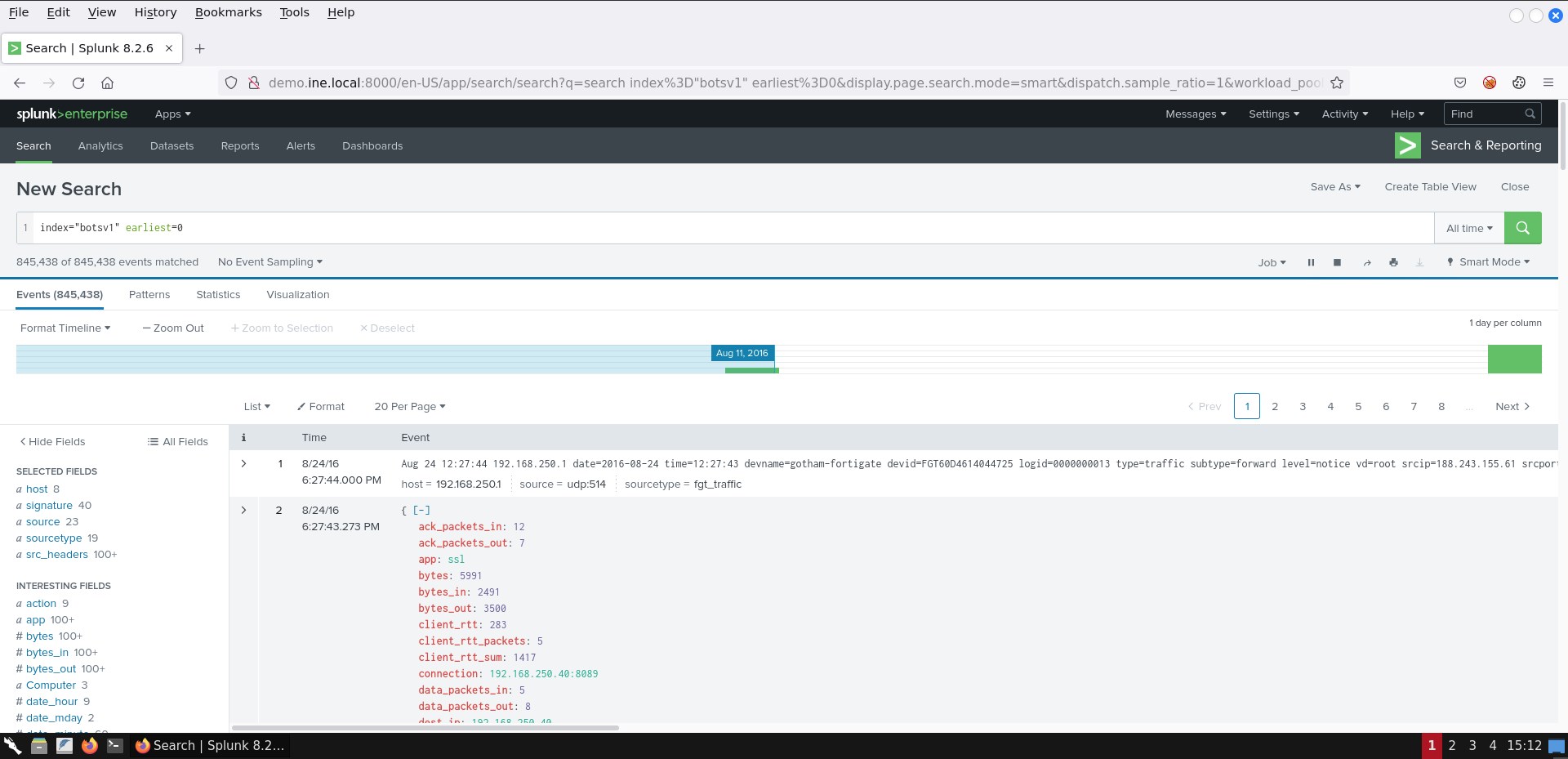Image resolution: width=1568 pixels, height=759 pixels.
Task: Click the Splunk enterprise logo
Action: (72, 114)
